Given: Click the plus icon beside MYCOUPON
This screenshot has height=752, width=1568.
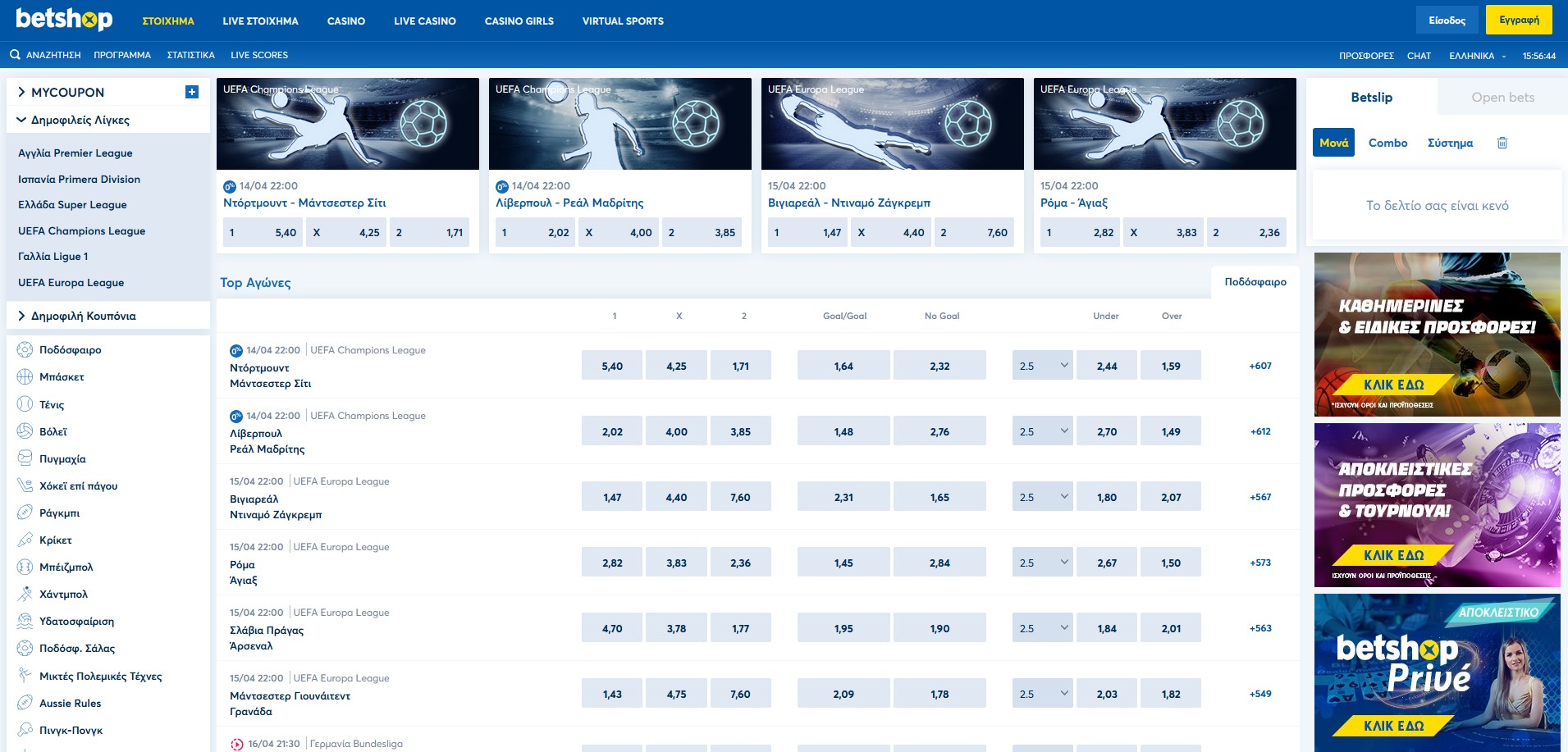Looking at the screenshot, I should point(192,92).
